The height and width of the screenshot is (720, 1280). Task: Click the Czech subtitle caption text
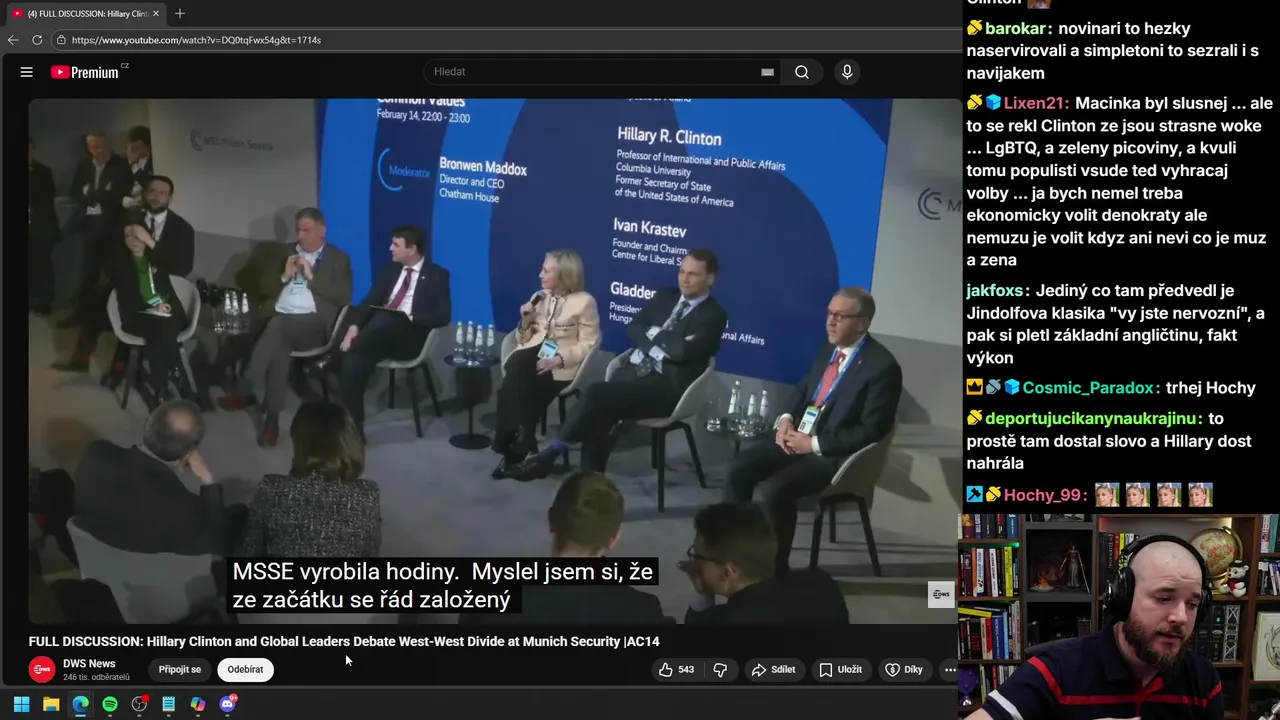point(442,586)
